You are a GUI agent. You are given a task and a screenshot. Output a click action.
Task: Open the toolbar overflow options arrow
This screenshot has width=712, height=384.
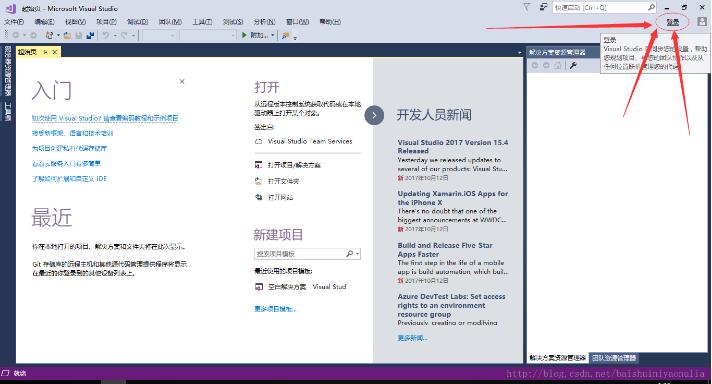pos(295,37)
